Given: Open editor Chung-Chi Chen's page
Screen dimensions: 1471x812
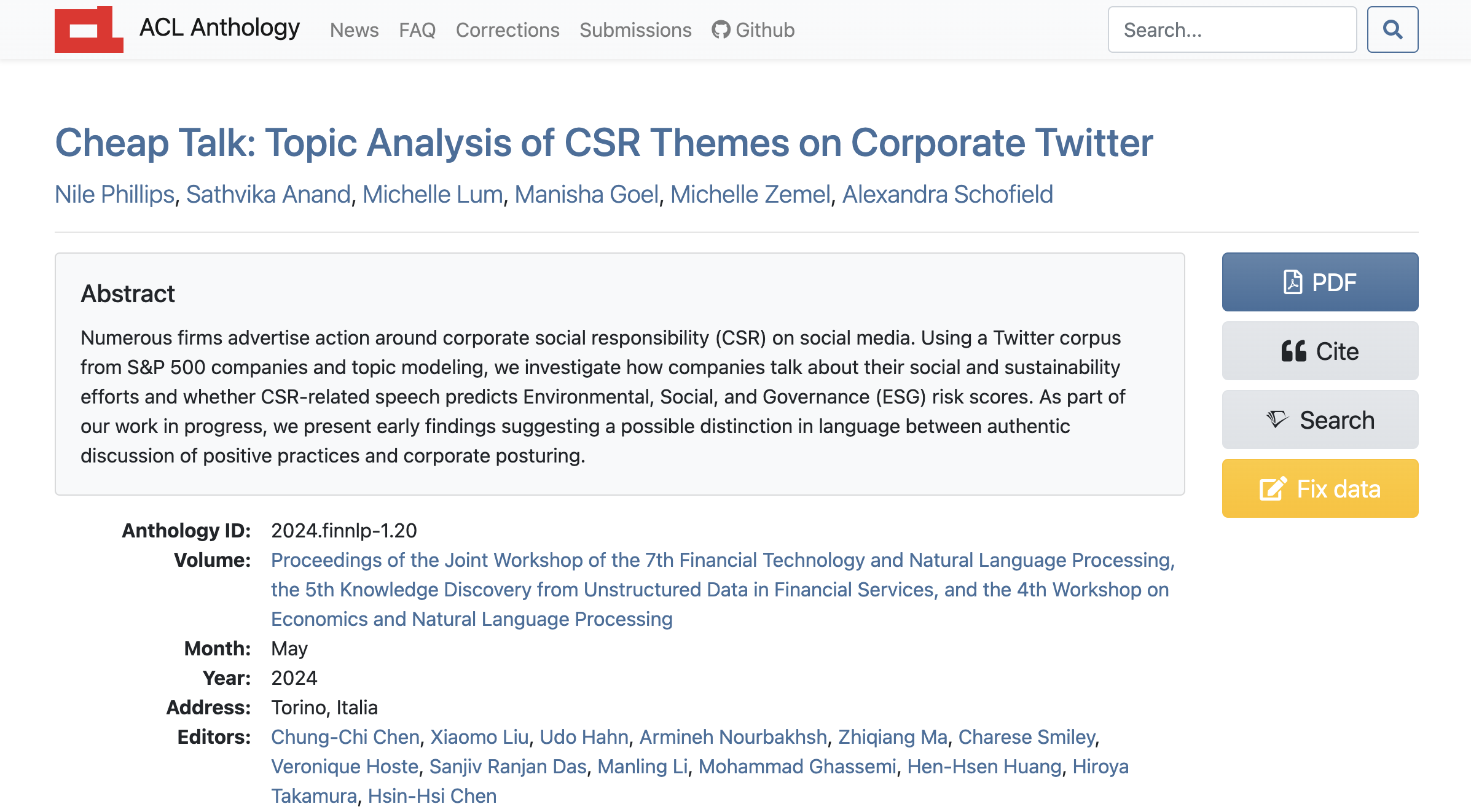Looking at the screenshot, I should (x=345, y=736).
